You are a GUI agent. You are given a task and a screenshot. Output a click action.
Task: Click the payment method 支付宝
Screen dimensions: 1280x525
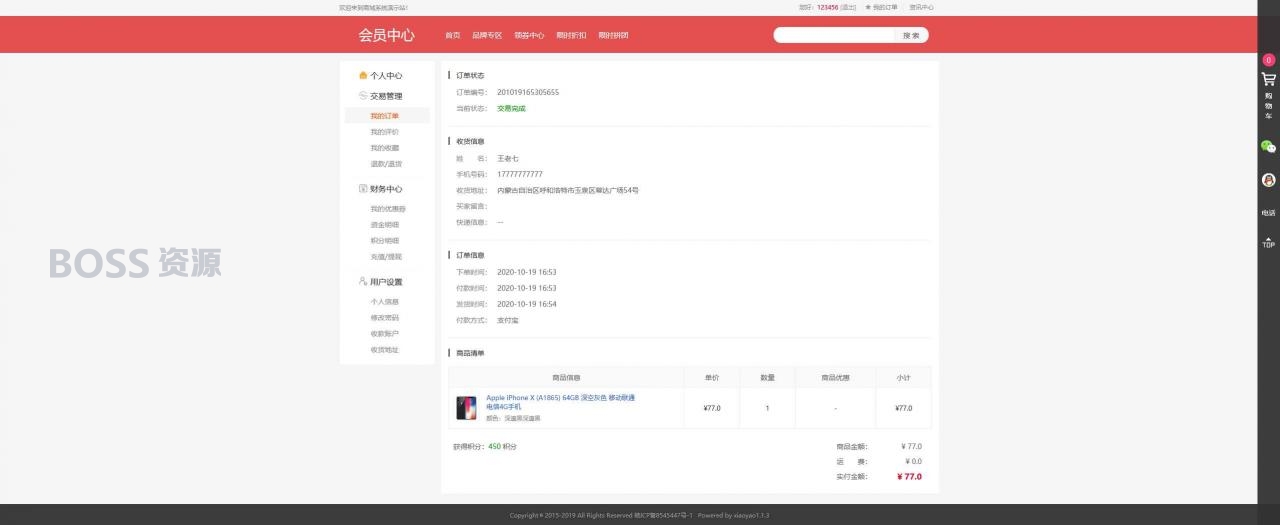pyautogui.click(x=508, y=320)
